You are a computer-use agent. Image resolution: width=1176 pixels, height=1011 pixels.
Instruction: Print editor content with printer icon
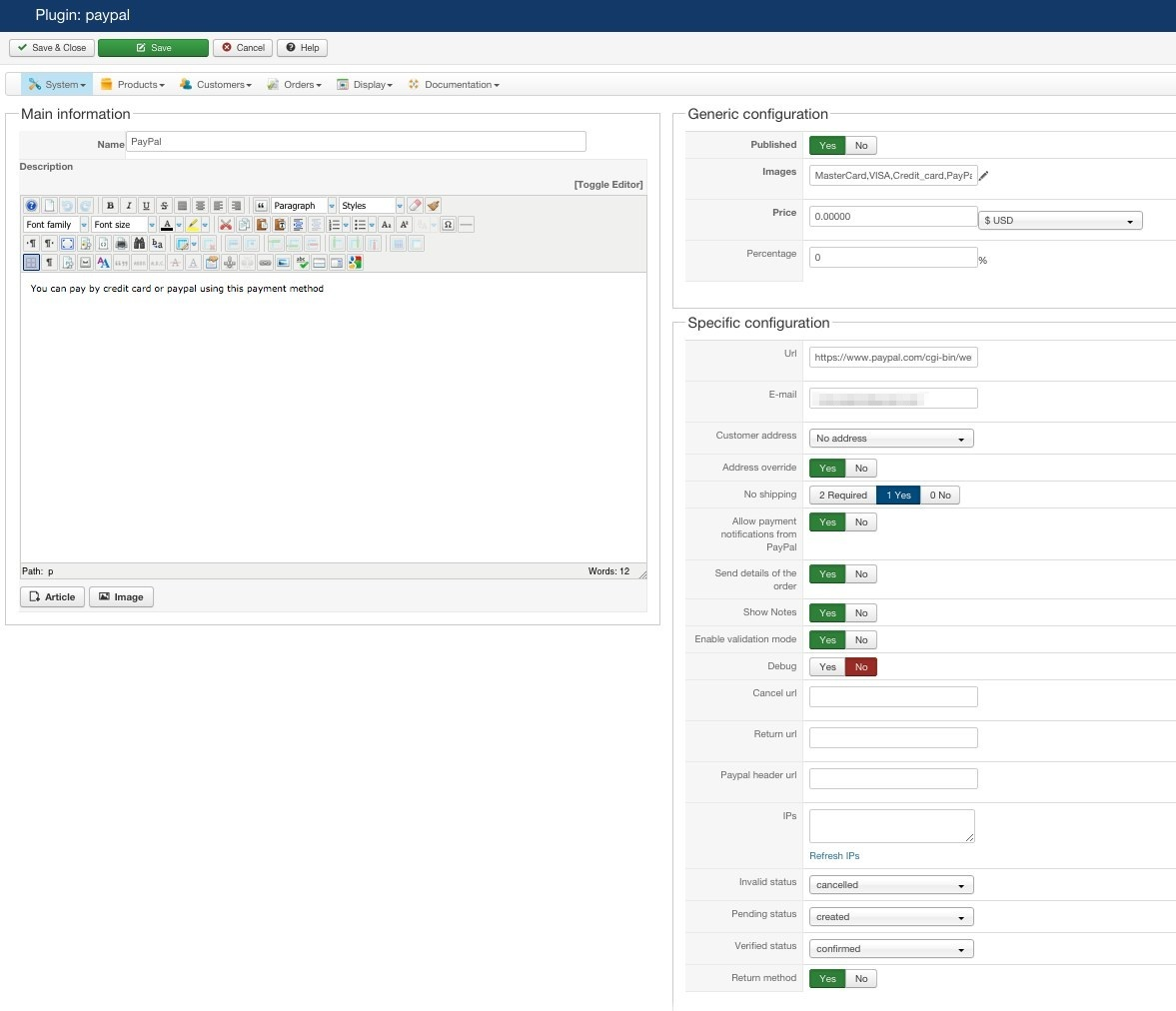[x=122, y=243]
